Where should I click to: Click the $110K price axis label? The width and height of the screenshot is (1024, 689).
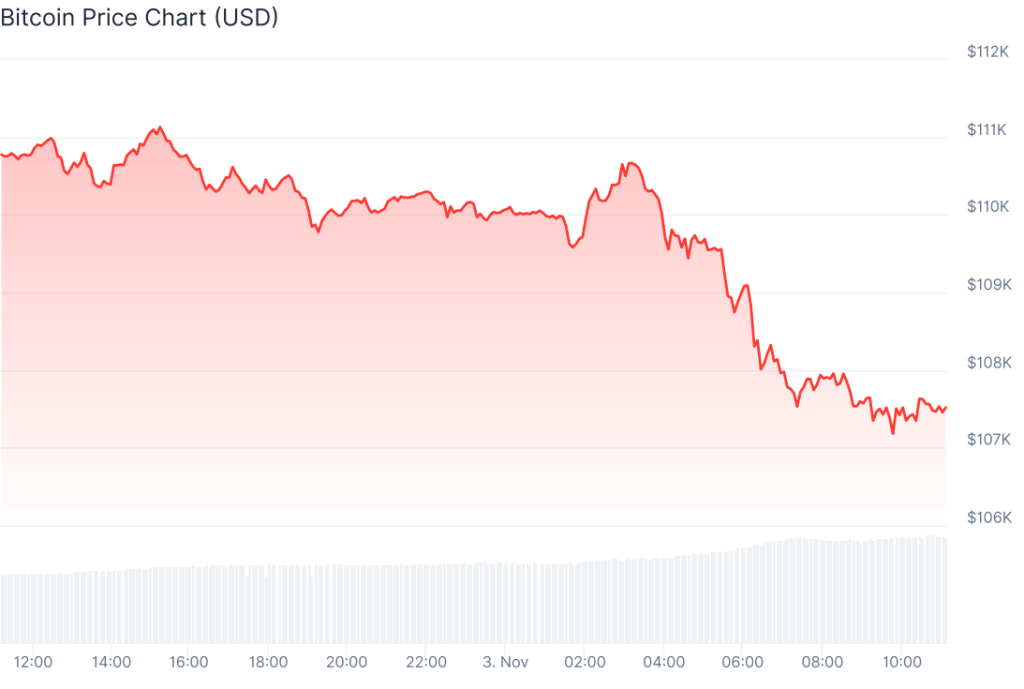pyautogui.click(x=988, y=207)
